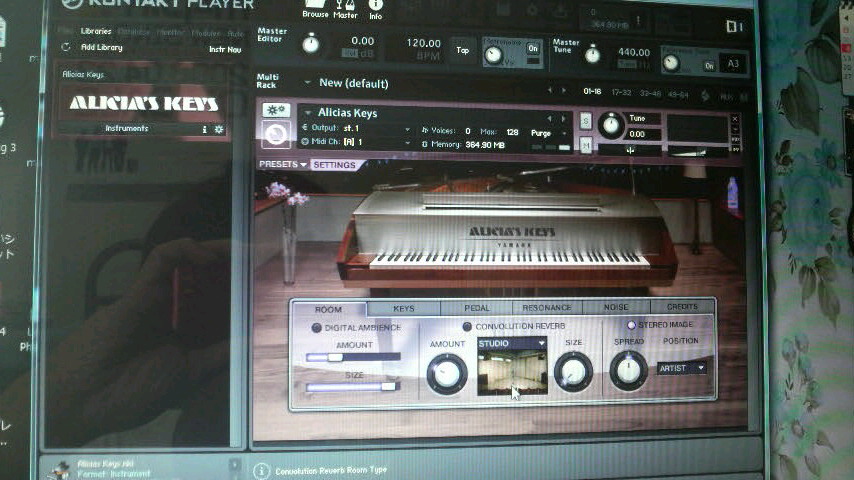The width and height of the screenshot is (854, 480).
Task: Switch to the RESONANCE tab
Action: point(547,308)
